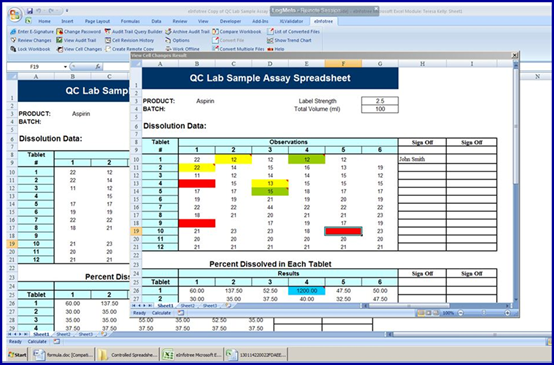Open the Controlled Spreadsheet taskbar folder
The width and height of the screenshot is (554, 365).
pos(128,355)
